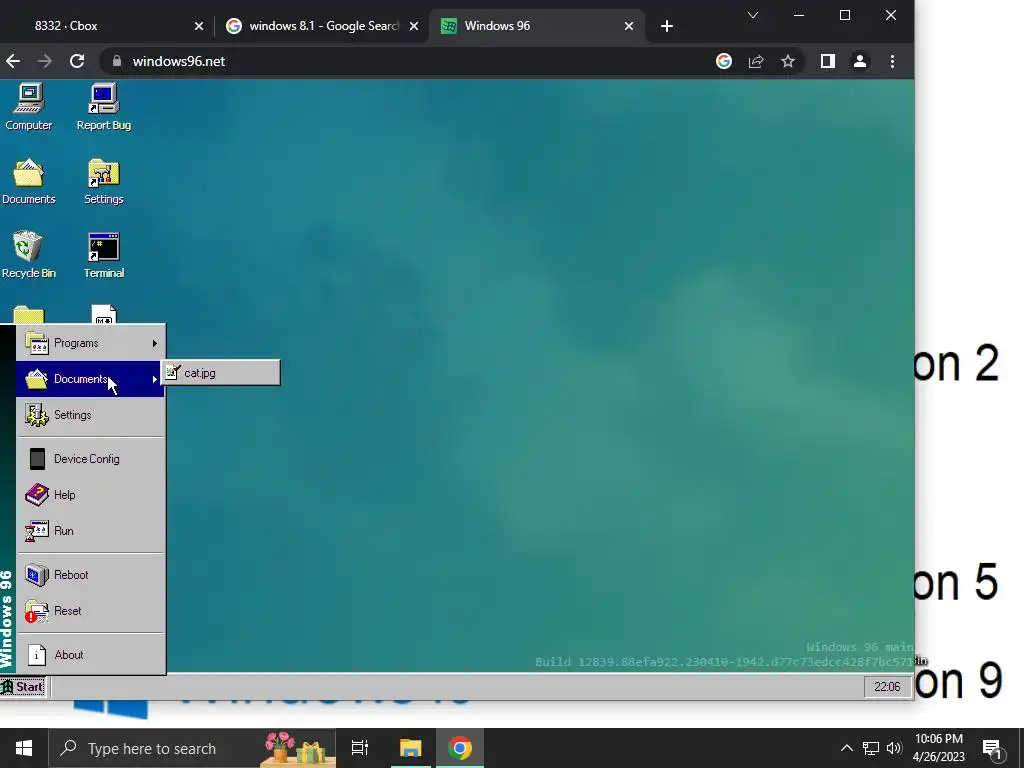The width and height of the screenshot is (1024, 768).
Task: Click the 10:06 PM system clock
Action: 939,748
